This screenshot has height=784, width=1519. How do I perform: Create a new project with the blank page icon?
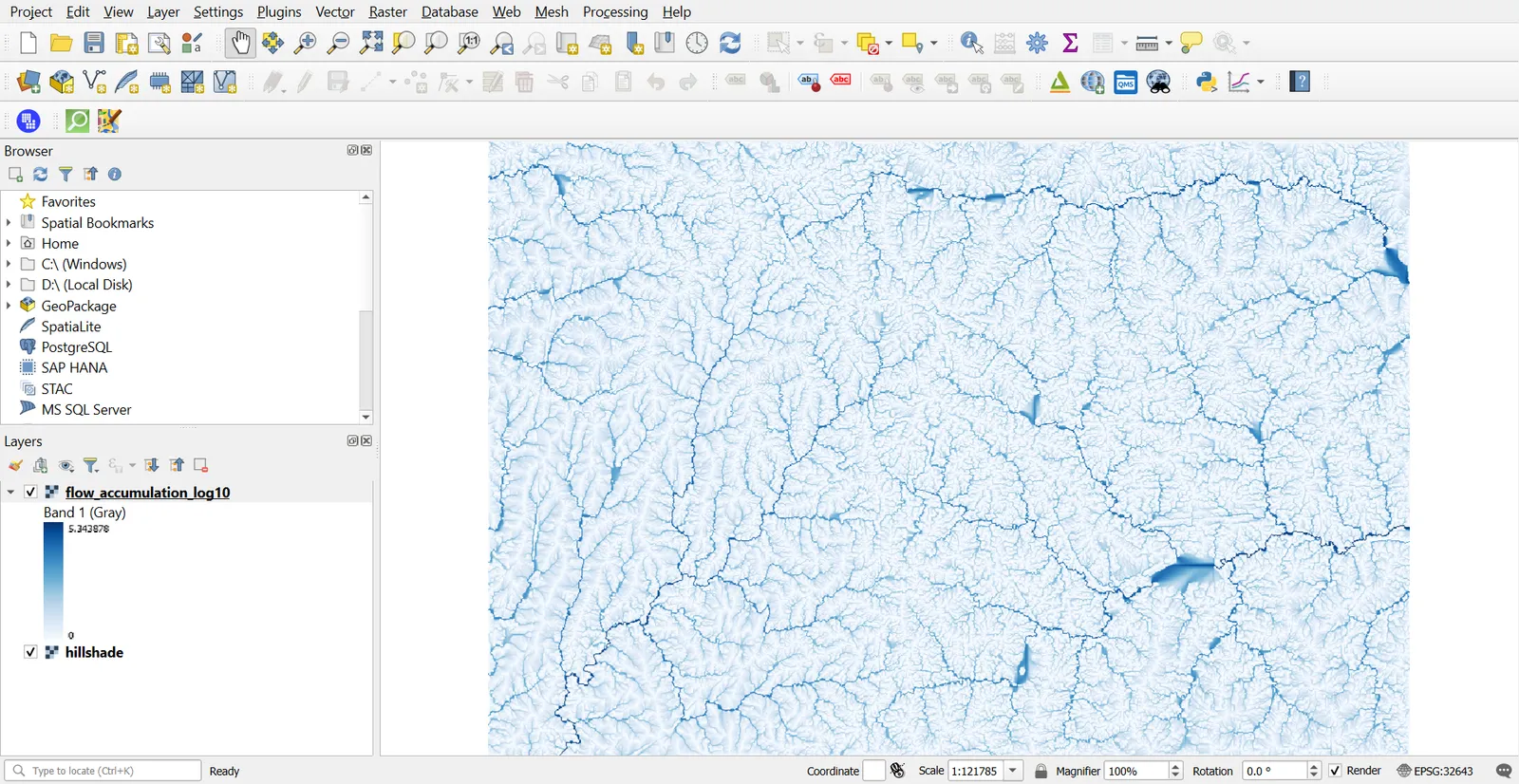[28, 43]
